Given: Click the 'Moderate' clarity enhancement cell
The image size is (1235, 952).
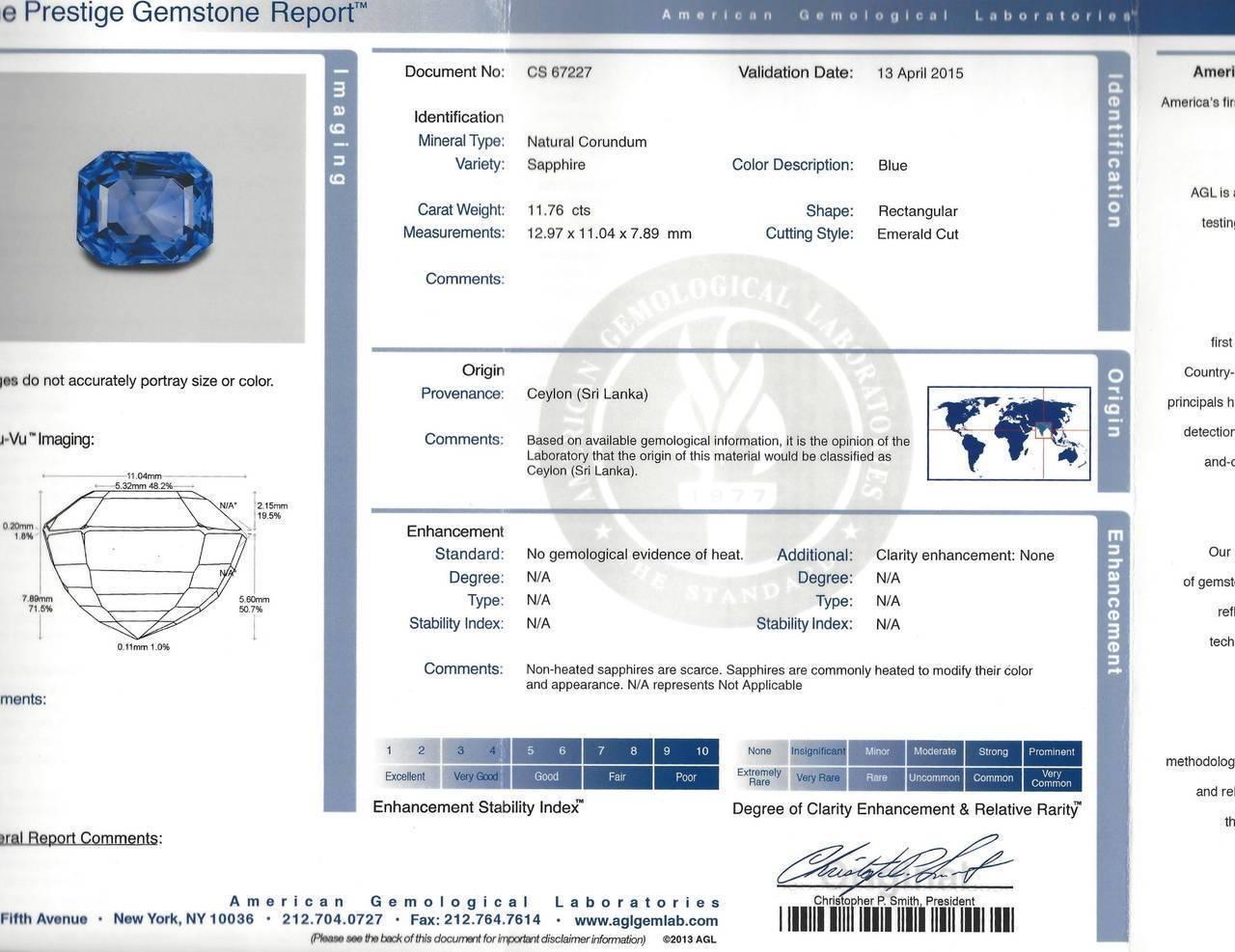Looking at the screenshot, I should (935, 751).
